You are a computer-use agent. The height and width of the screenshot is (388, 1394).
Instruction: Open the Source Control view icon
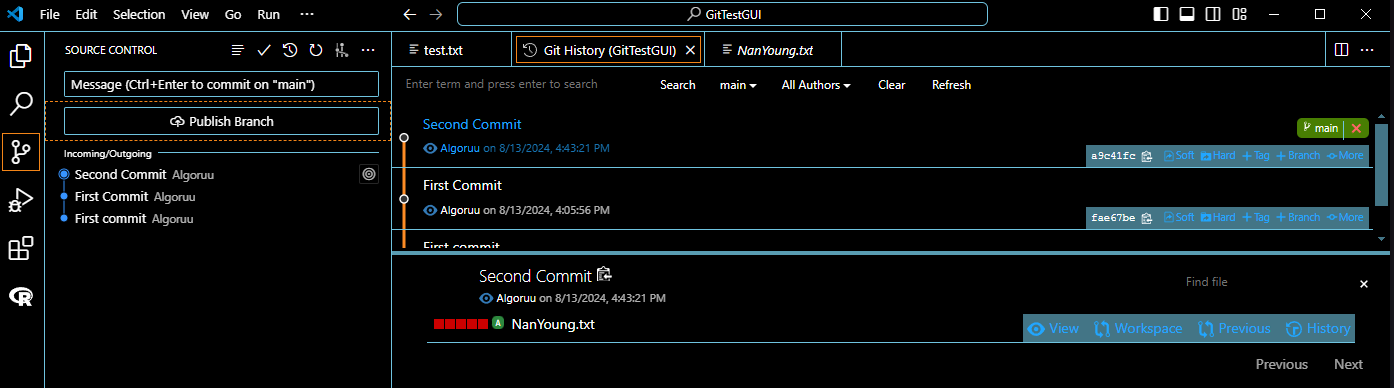pyautogui.click(x=21, y=152)
